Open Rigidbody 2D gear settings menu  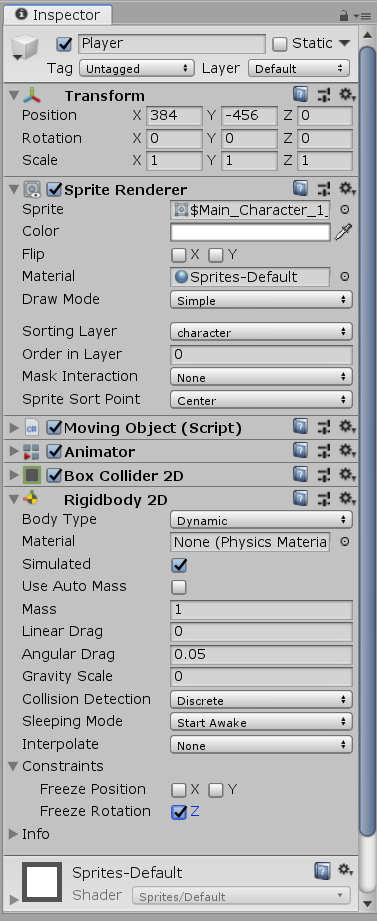click(x=348, y=499)
